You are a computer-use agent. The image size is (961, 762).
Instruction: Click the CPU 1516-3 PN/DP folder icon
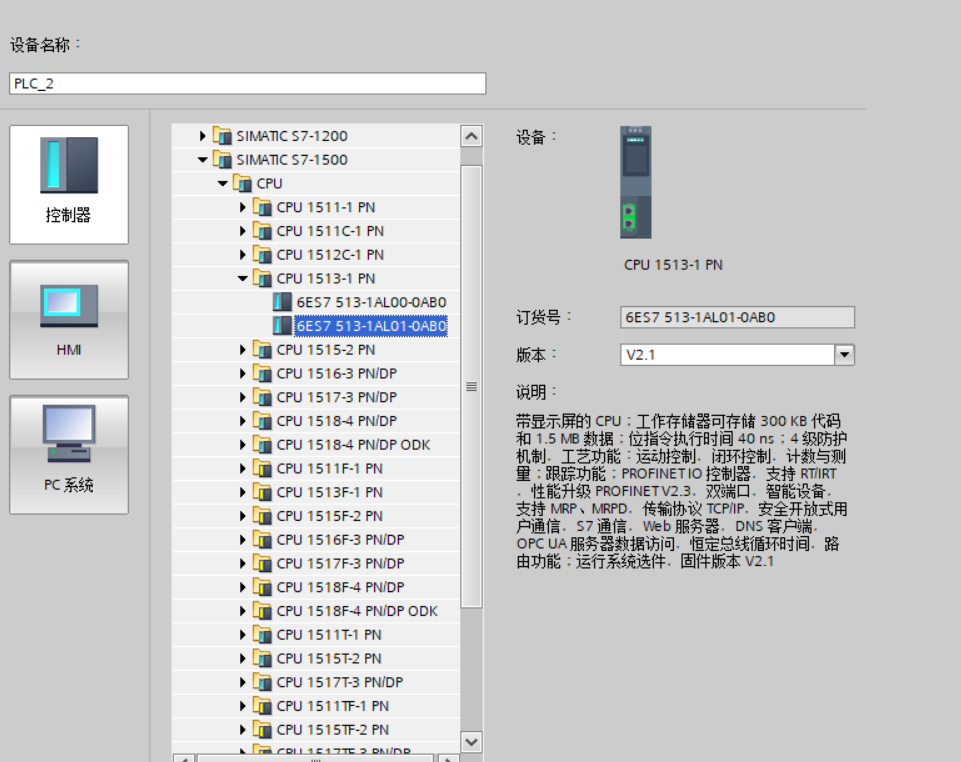(x=262, y=373)
